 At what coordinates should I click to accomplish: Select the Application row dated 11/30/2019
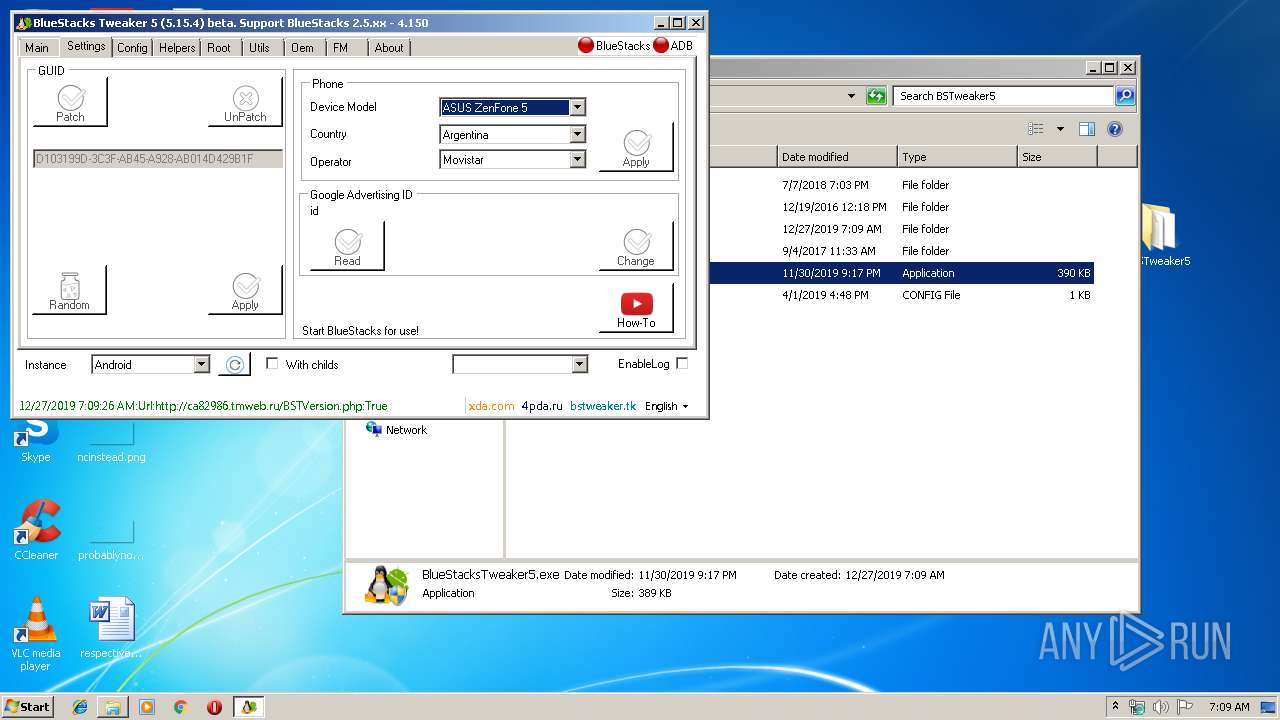902,273
